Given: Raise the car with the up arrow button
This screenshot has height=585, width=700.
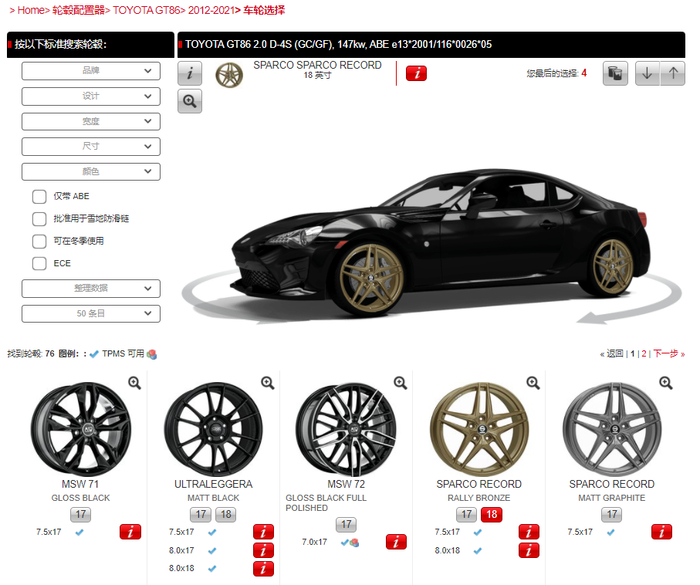Looking at the screenshot, I should [673, 73].
